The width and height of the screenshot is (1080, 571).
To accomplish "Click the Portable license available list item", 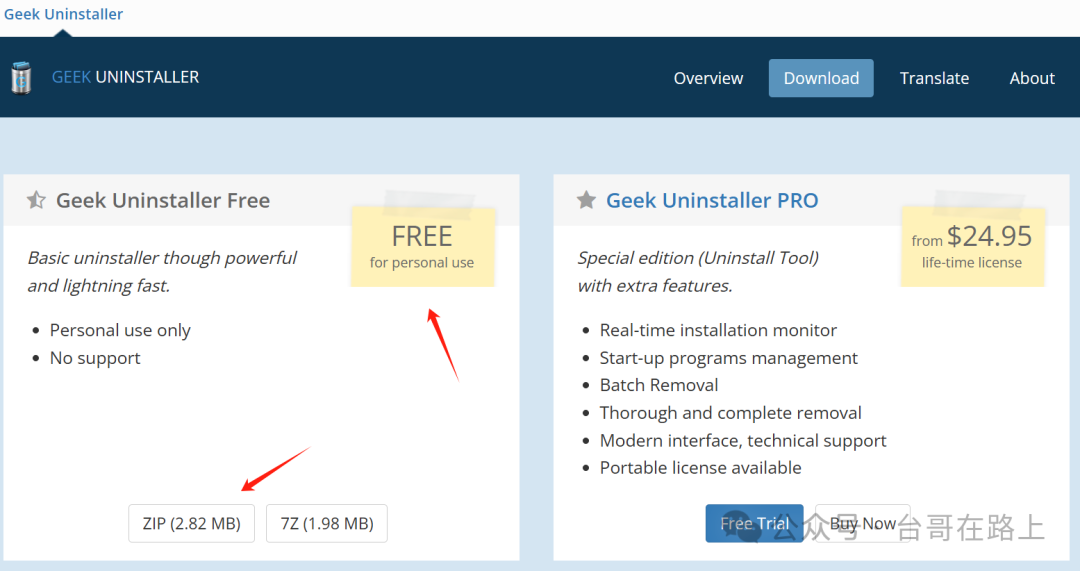I will (700, 467).
